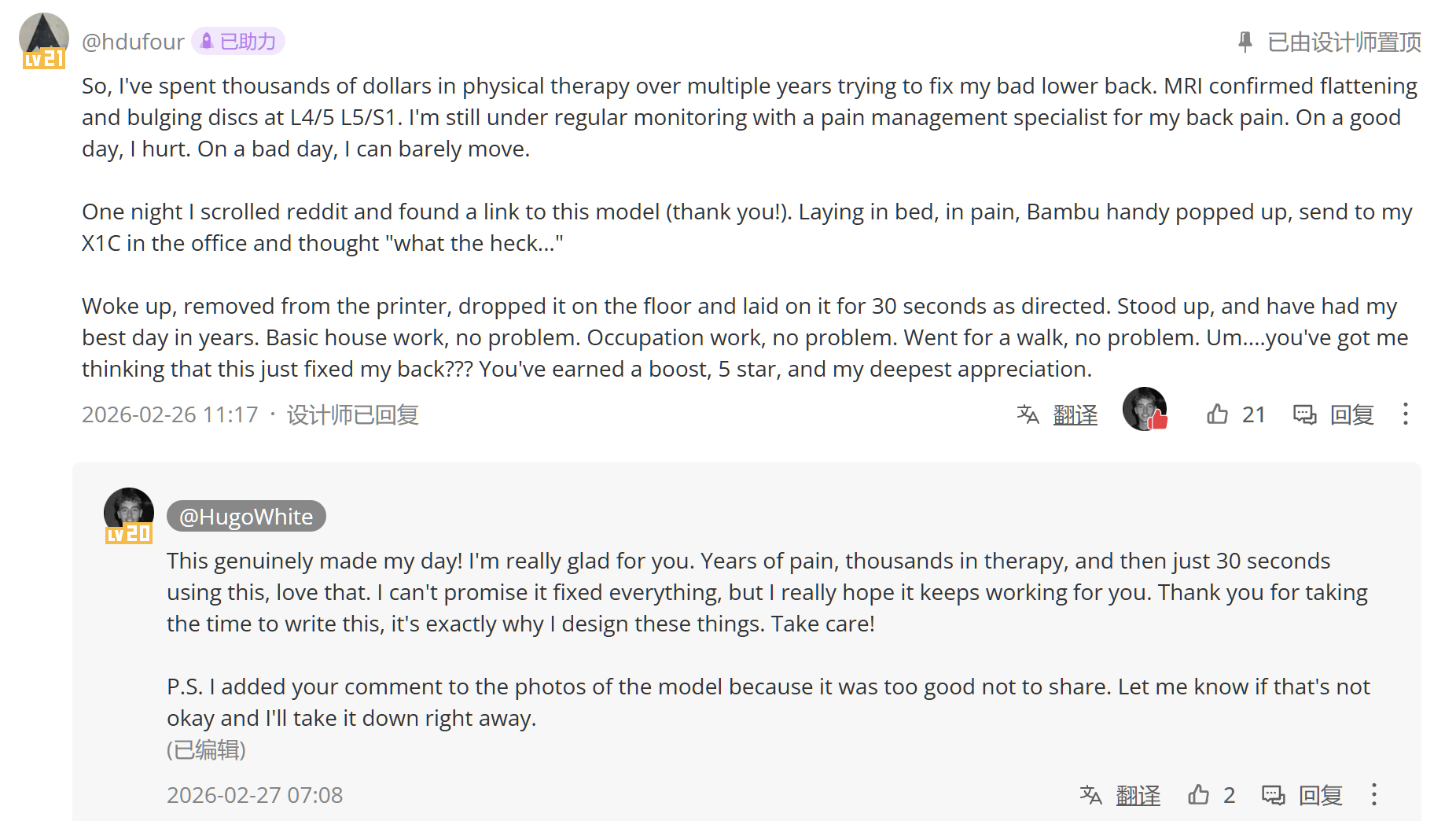Screen dimensions: 1456x821
Task: Like hdufour's comment with thumbs-up
Action: pos(1218,414)
